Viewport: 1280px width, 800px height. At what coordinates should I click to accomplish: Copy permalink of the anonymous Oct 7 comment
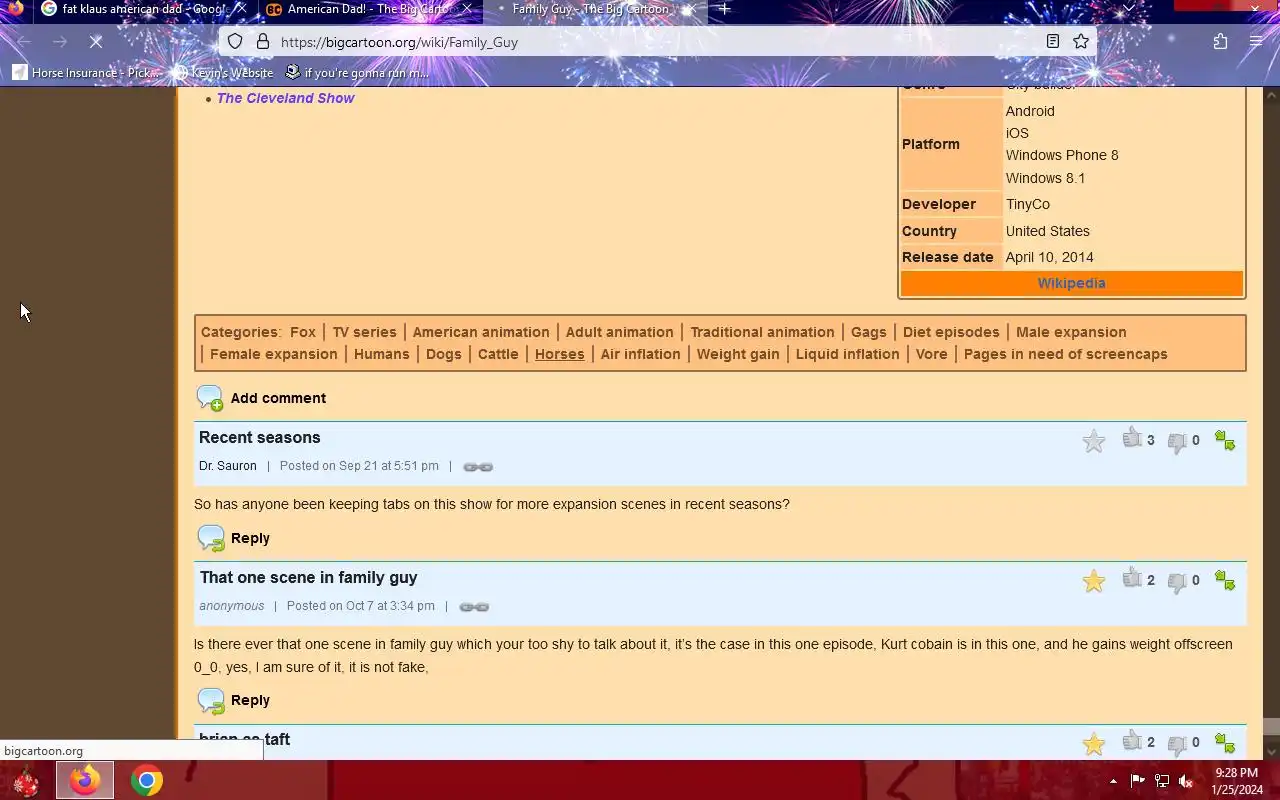(474, 606)
